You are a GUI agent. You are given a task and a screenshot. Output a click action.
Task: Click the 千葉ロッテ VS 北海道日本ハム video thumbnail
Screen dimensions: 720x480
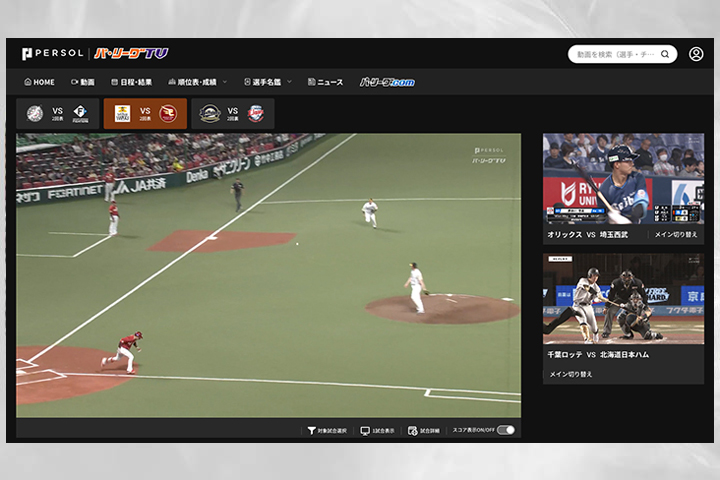[x=623, y=299]
